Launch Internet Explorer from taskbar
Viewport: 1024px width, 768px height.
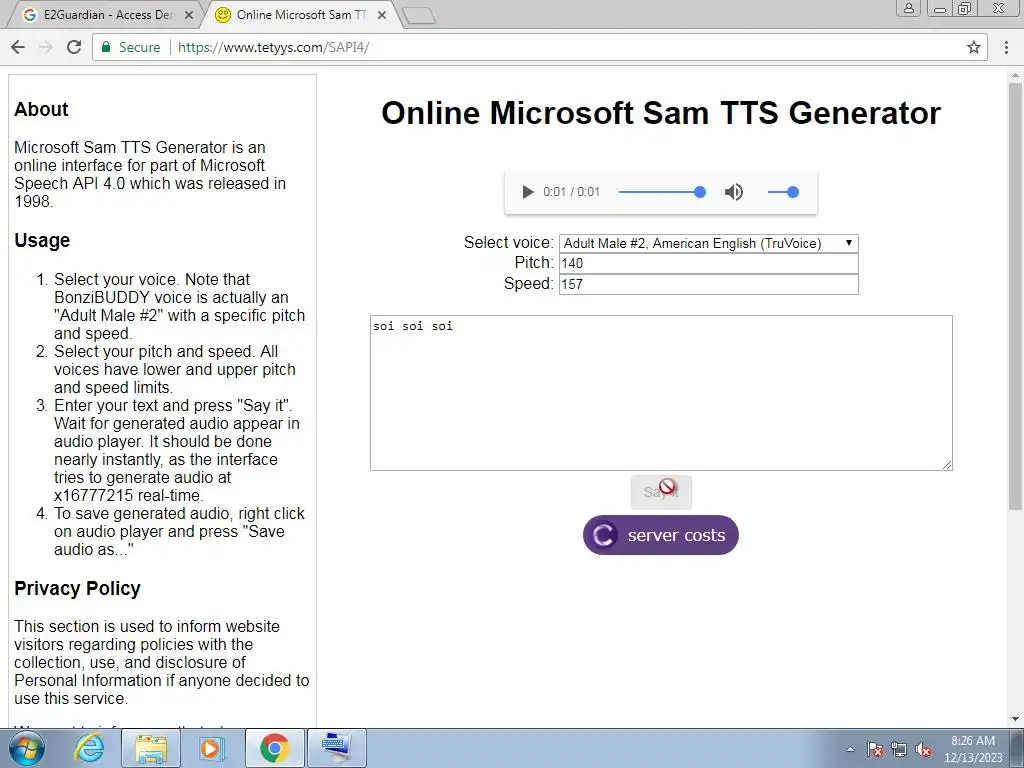[88, 748]
